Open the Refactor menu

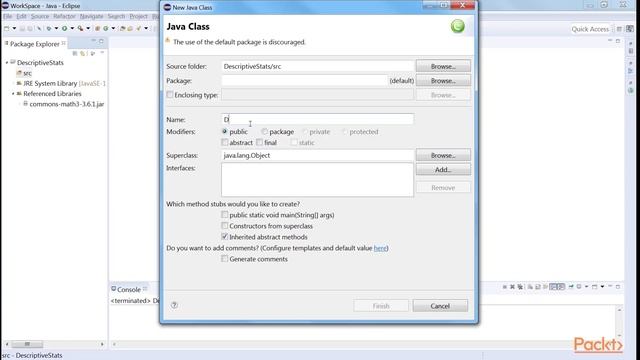coord(64,16)
